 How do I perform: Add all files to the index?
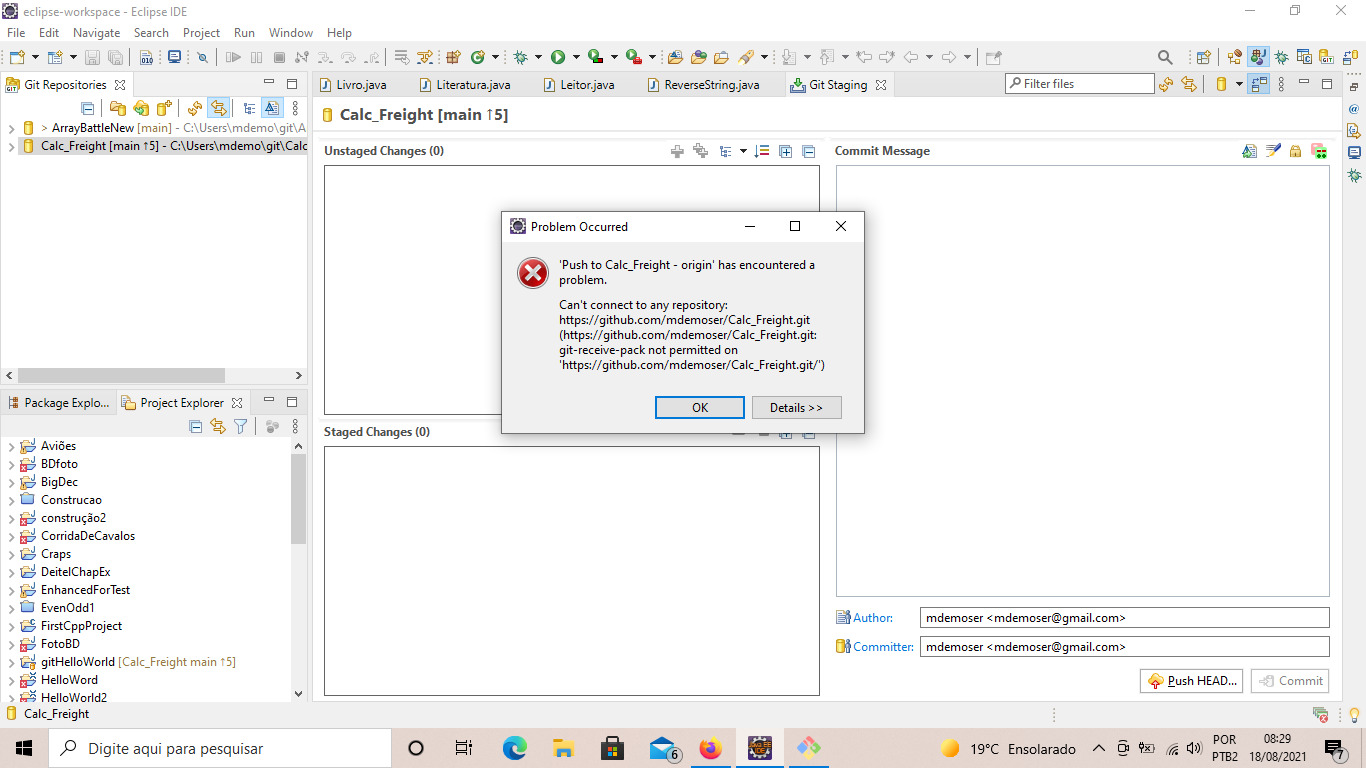(700, 151)
